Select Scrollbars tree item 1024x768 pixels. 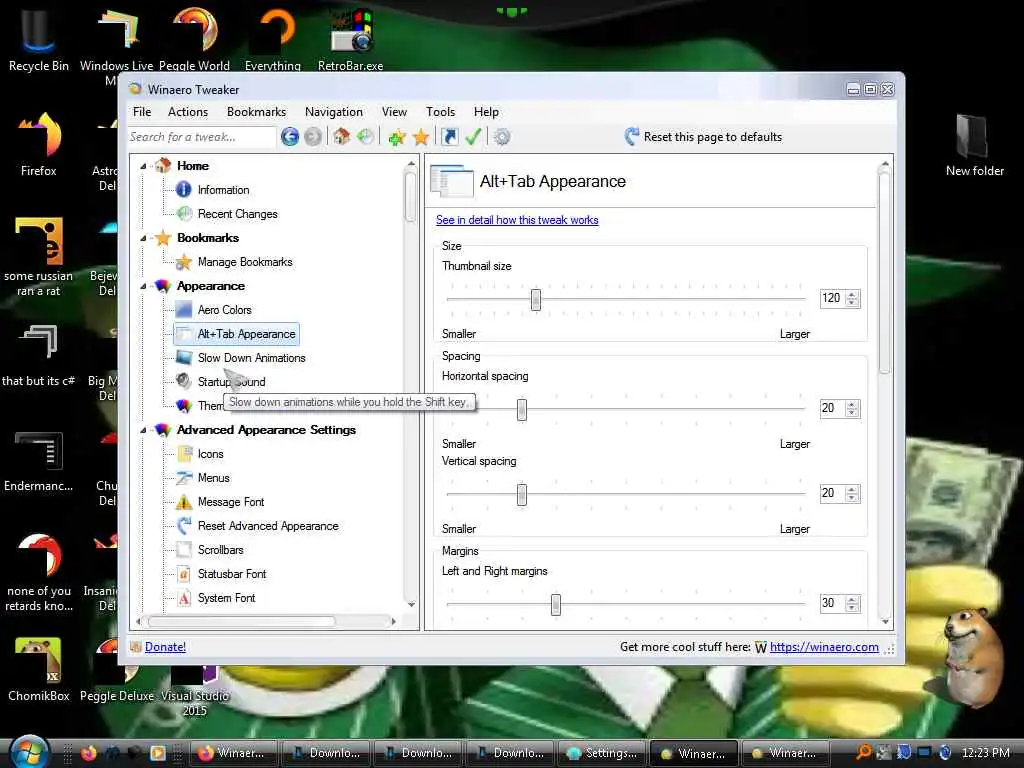221,550
